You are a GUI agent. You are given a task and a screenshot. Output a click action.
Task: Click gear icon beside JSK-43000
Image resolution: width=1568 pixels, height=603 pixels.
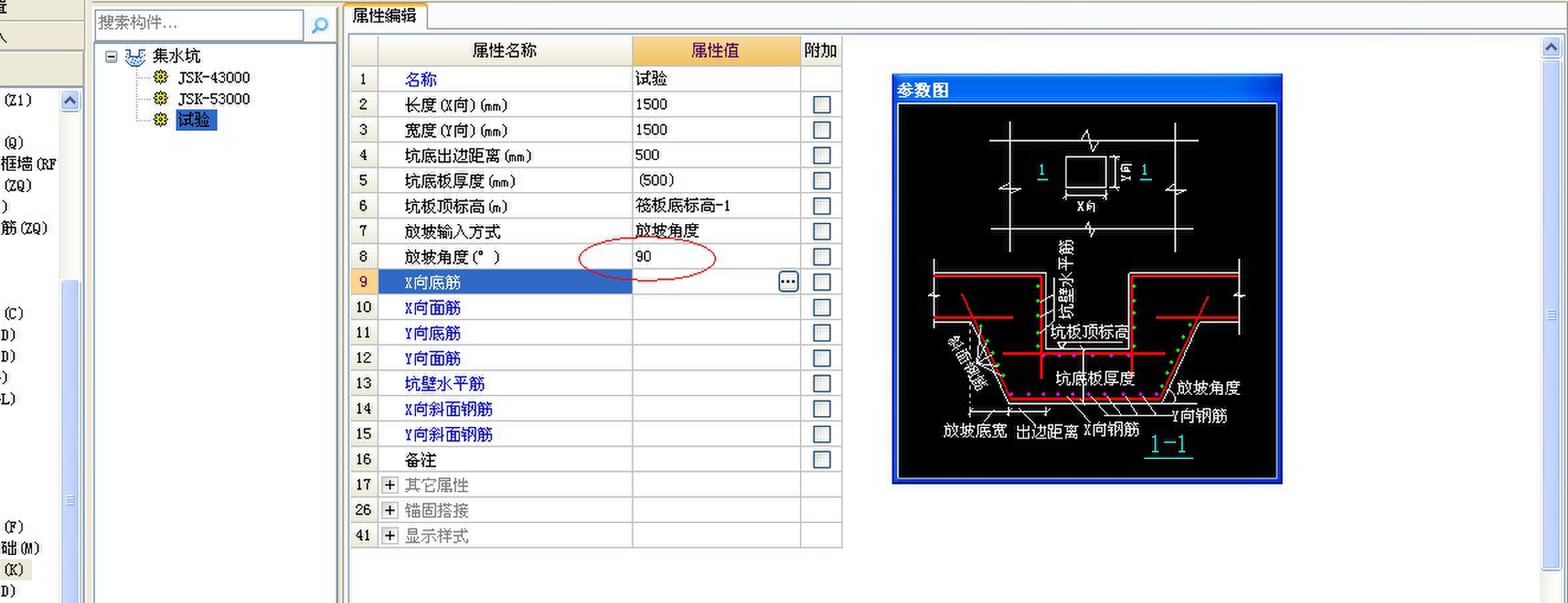161,77
